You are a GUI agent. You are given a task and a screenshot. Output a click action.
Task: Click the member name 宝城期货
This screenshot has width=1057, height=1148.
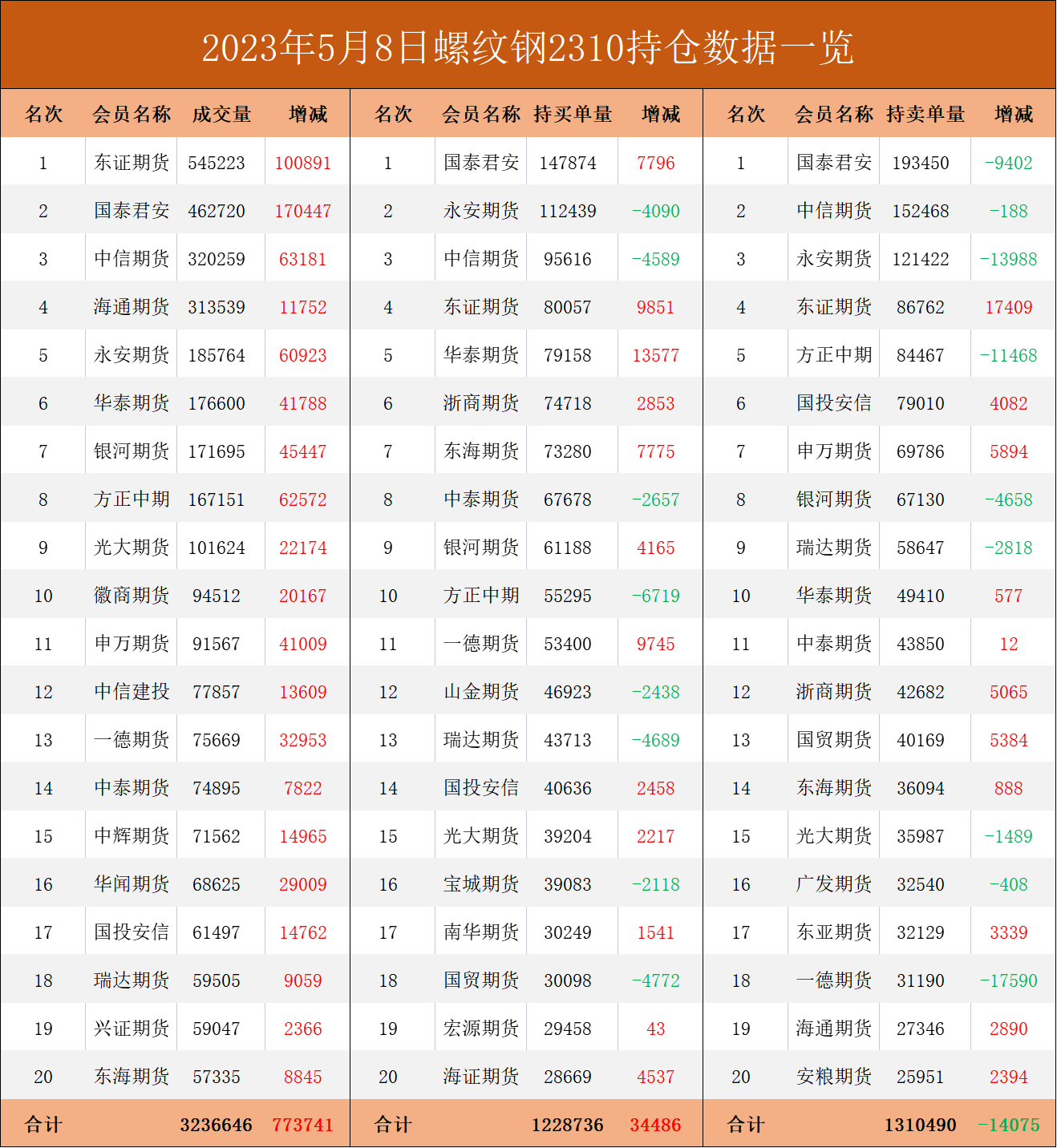pyautogui.click(x=481, y=884)
